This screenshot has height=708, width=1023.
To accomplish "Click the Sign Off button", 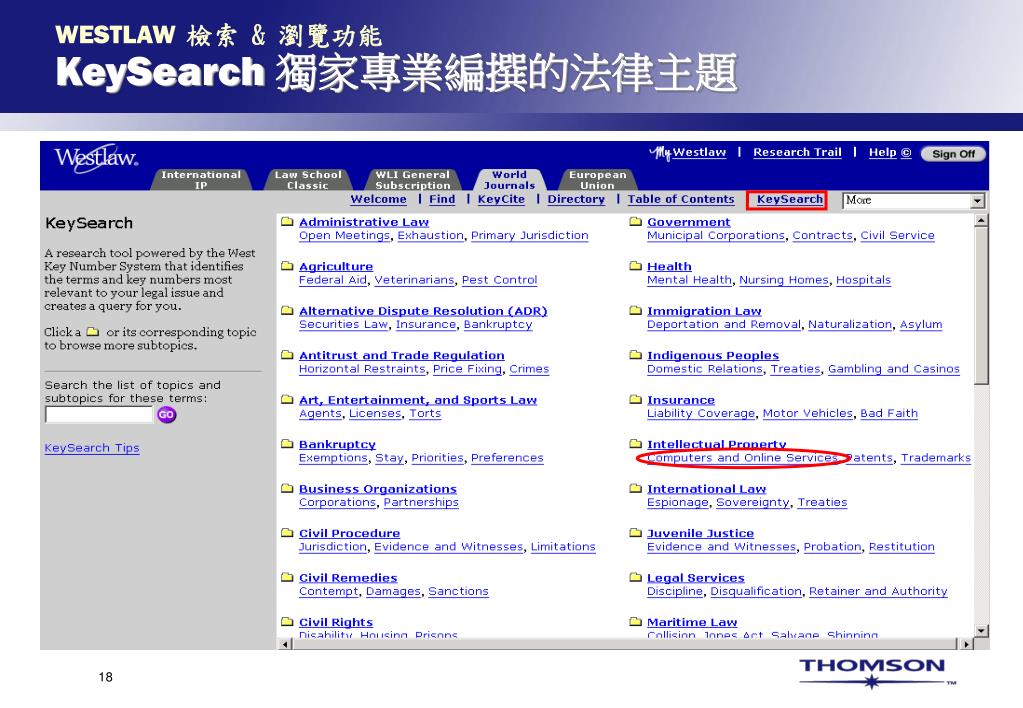I will coord(953,154).
